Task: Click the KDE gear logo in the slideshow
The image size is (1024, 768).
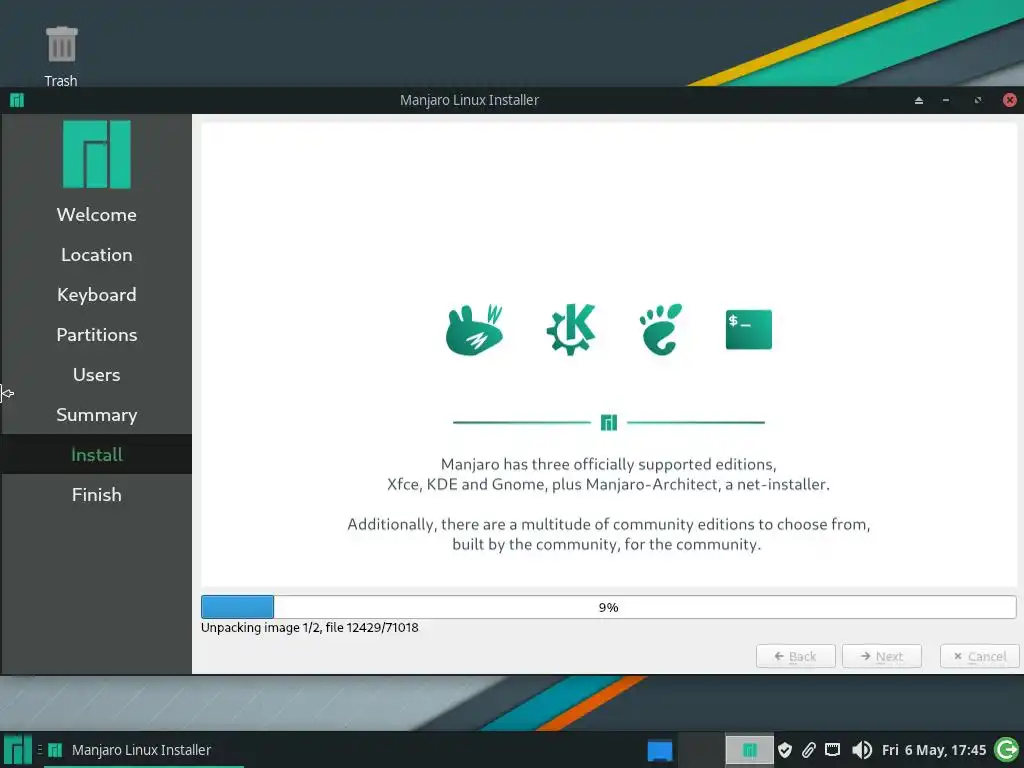Action: 571,329
